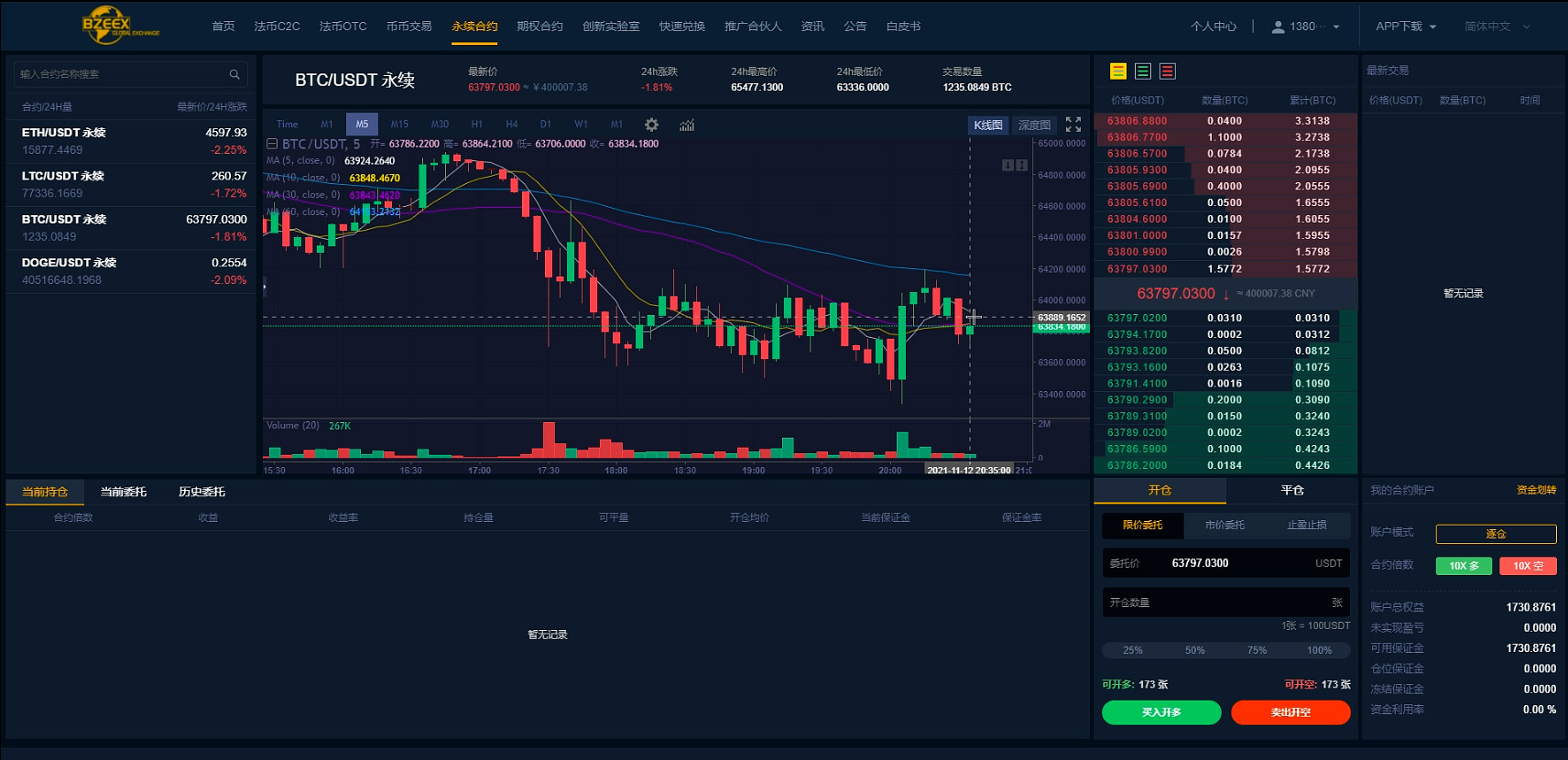Open 当前持仓 current positions tab
The height and width of the screenshot is (760, 1568).
[x=45, y=492]
